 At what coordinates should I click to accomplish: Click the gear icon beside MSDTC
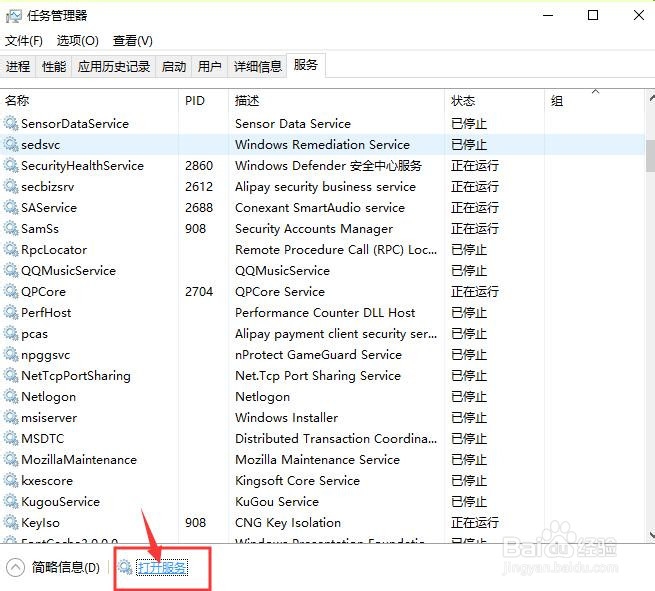coord(11,438)
